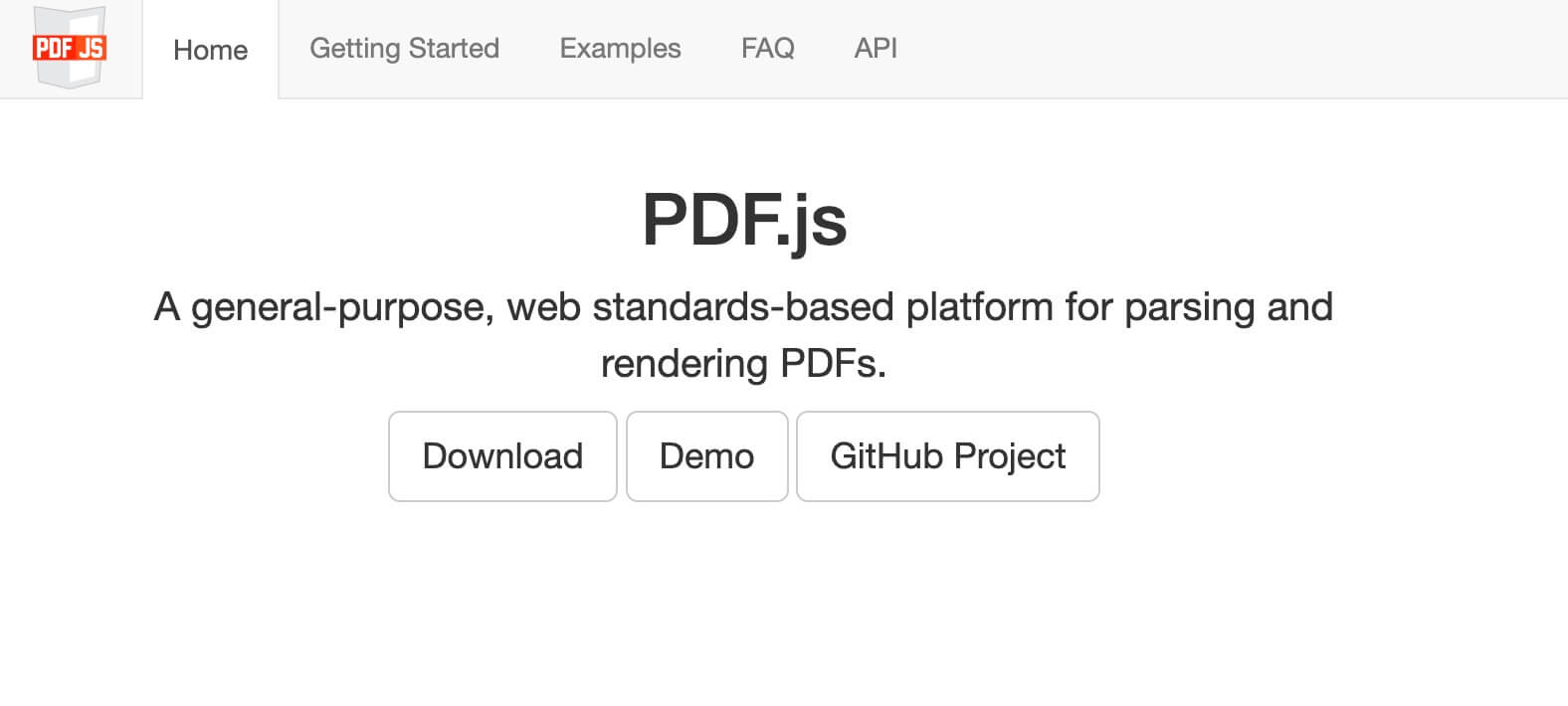Launch the Demo viewer button
This screenshot has width=1568, height=706.
pyautogui.click(x=706, y=456)
